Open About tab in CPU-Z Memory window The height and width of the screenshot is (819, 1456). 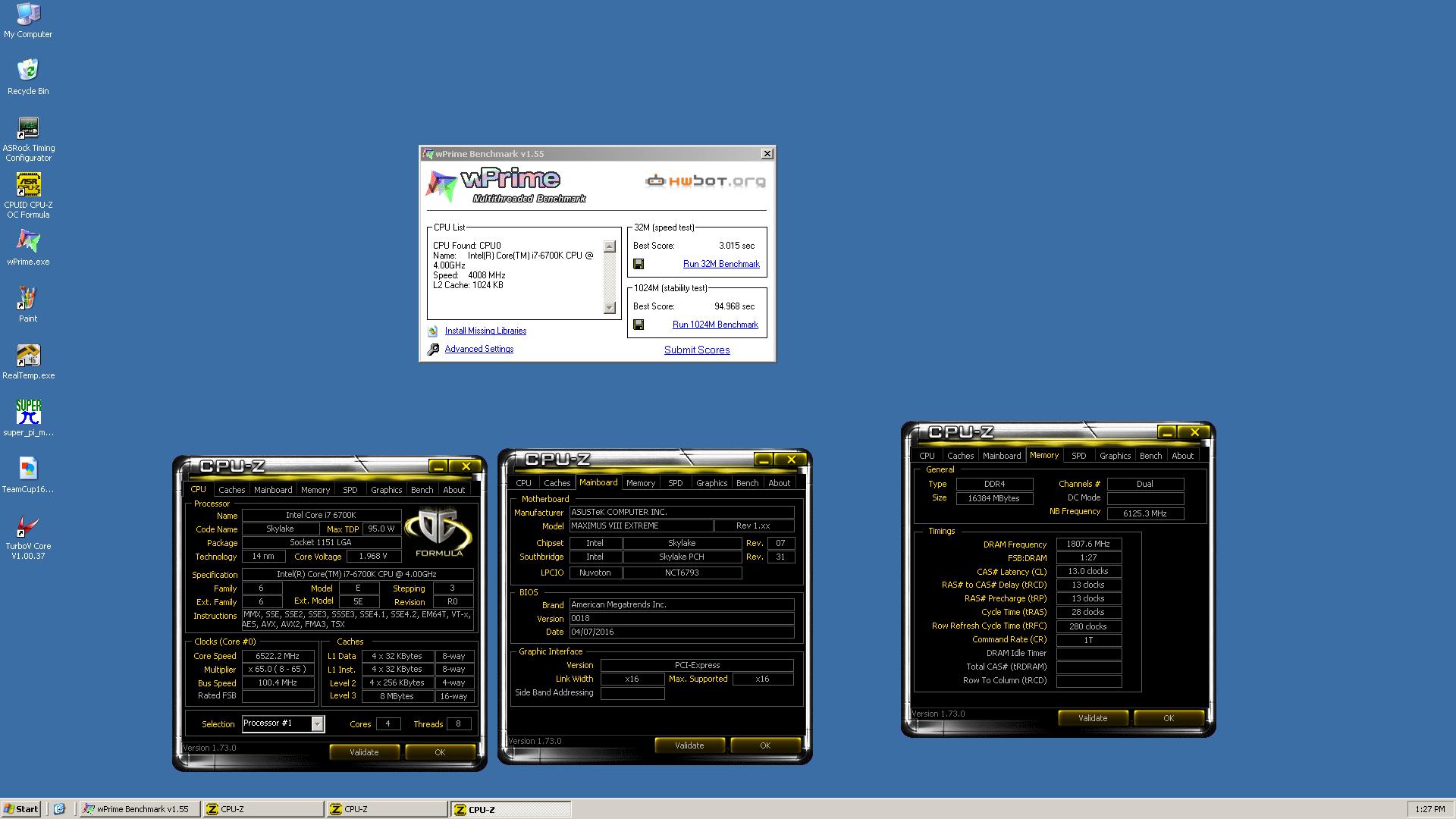point(1182,456)
